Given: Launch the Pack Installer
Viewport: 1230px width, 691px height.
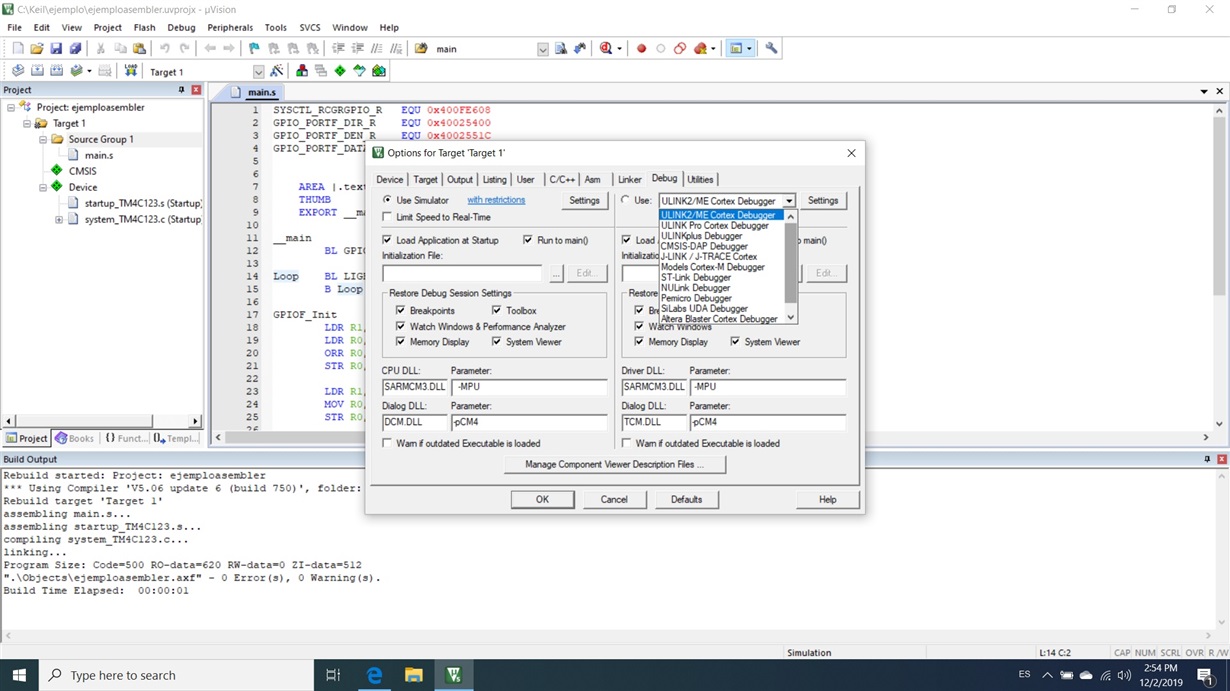Looking at the screenshot, I should click(379, 71).
